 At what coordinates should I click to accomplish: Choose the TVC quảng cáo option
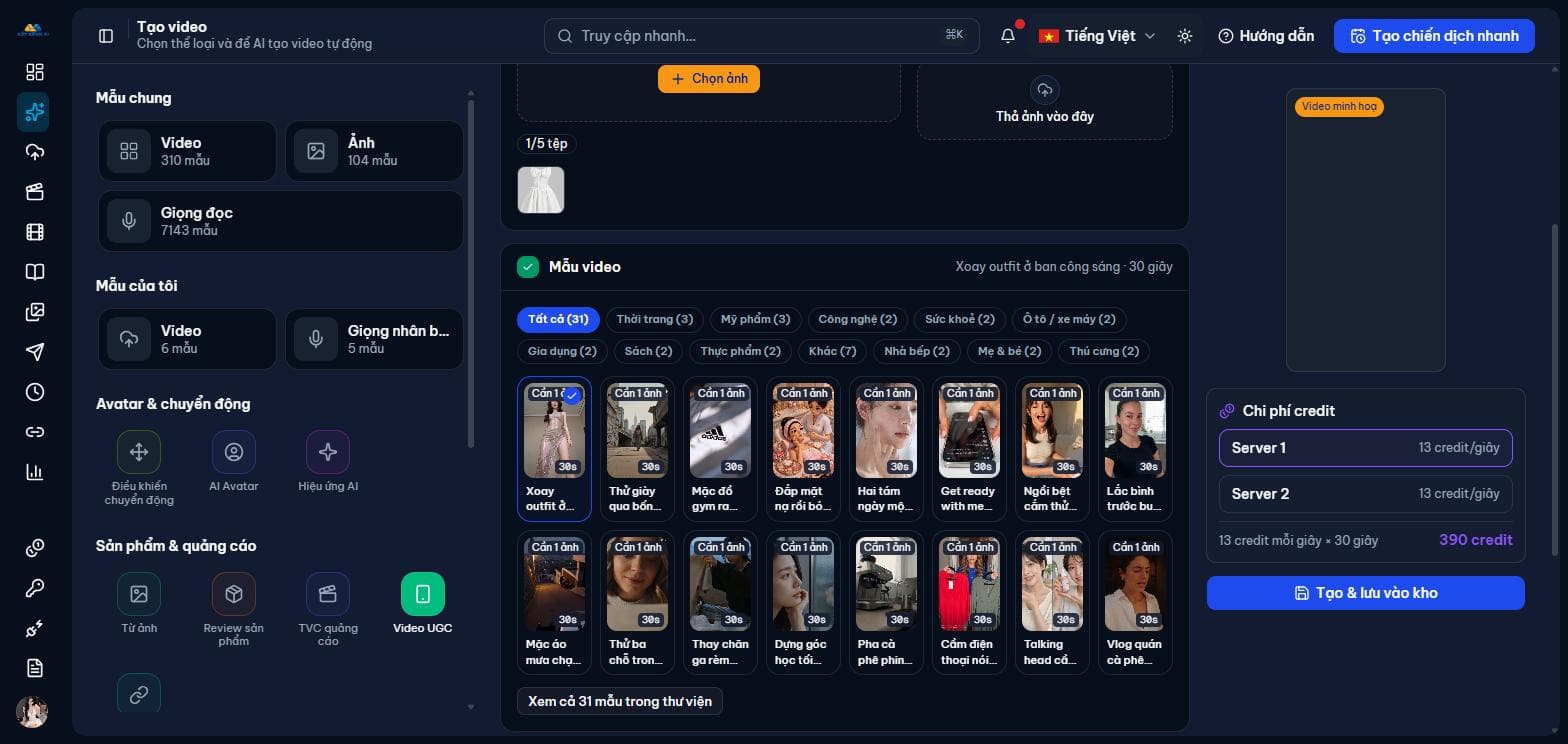(328, 609)
